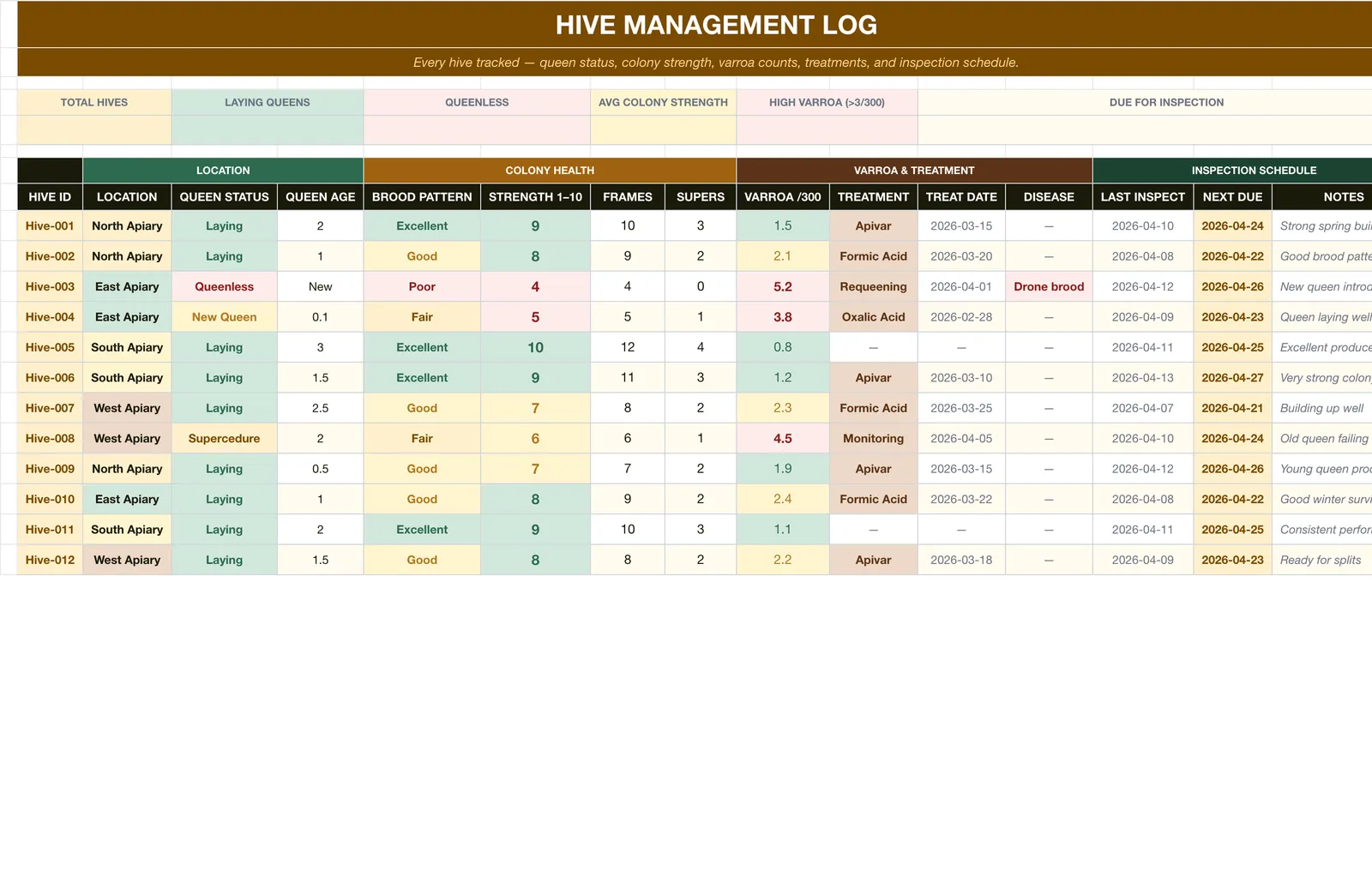Viewport: 1372px width, 882px height.
Task: Click the HIGH VARROA (>3/300) label
Action: point(827,102)
